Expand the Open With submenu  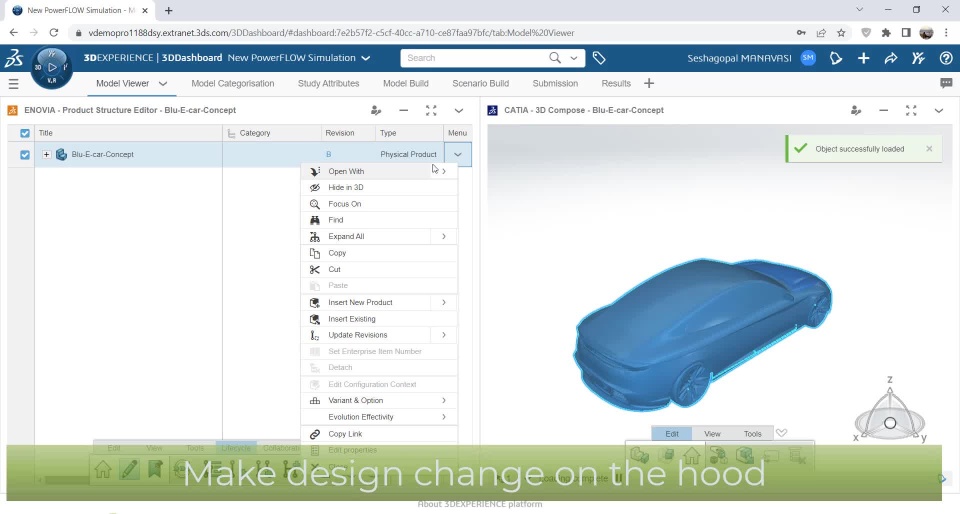coord(444,171)
